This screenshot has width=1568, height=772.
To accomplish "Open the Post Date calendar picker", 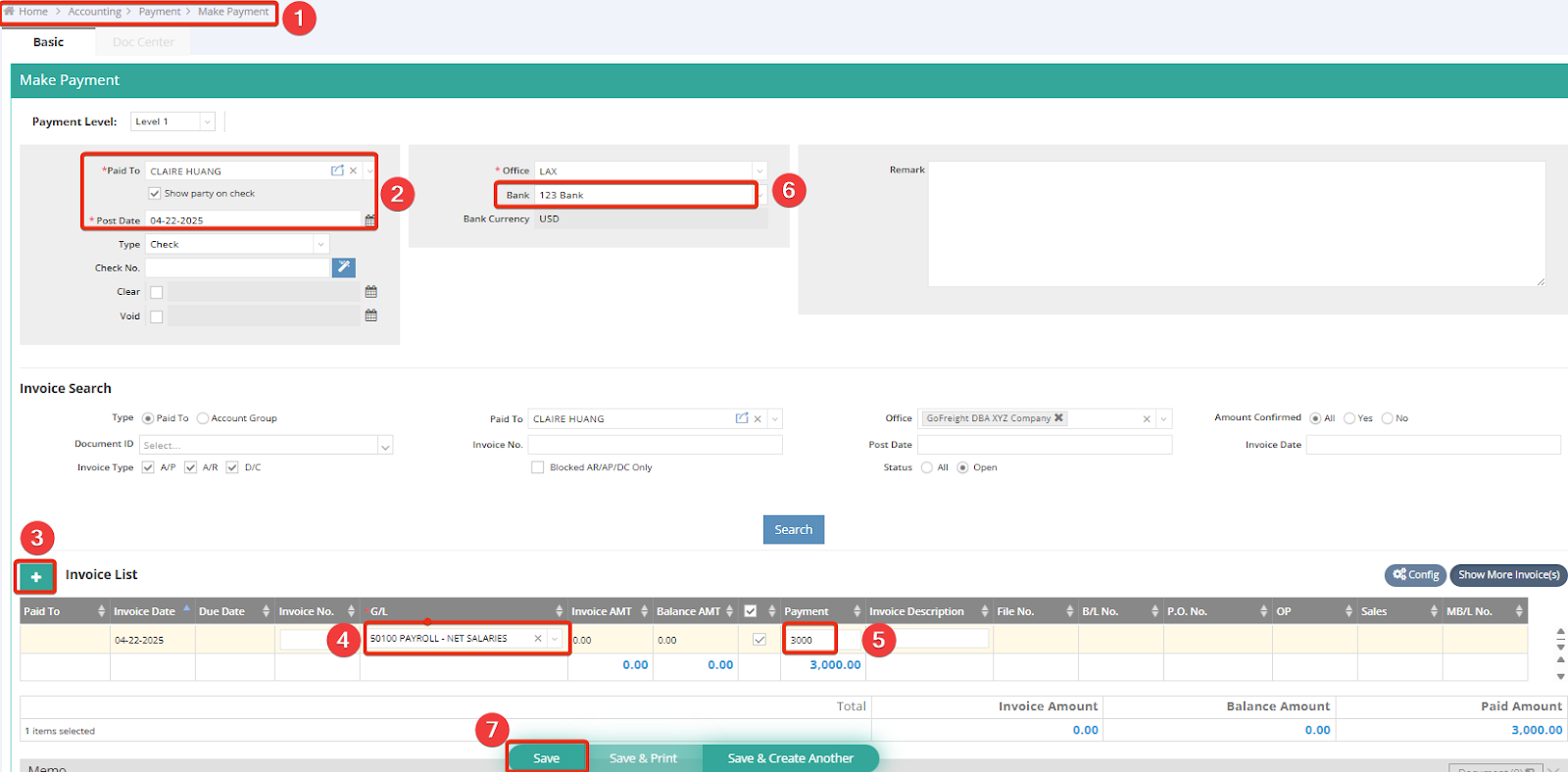I will (x=370, y=220).
